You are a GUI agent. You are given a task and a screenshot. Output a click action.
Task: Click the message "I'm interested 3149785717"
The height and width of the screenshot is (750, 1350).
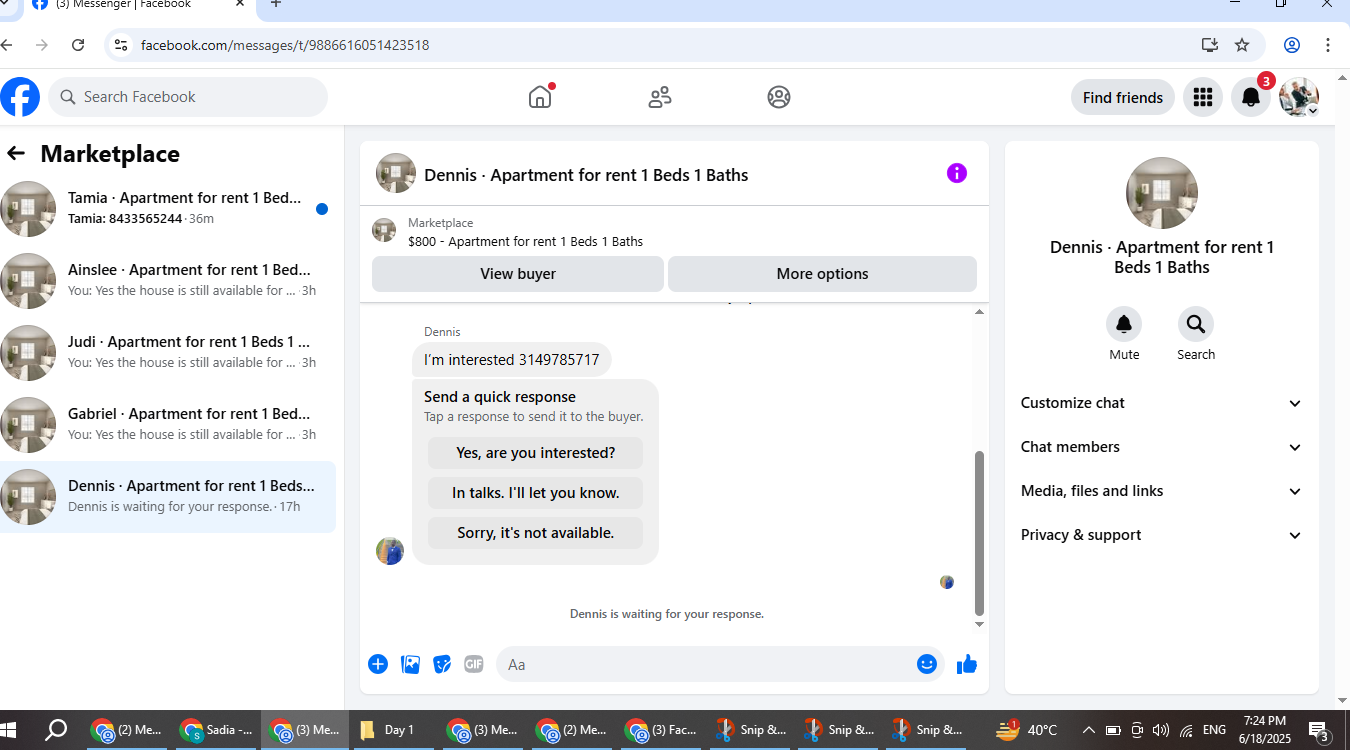coord(512,360)
